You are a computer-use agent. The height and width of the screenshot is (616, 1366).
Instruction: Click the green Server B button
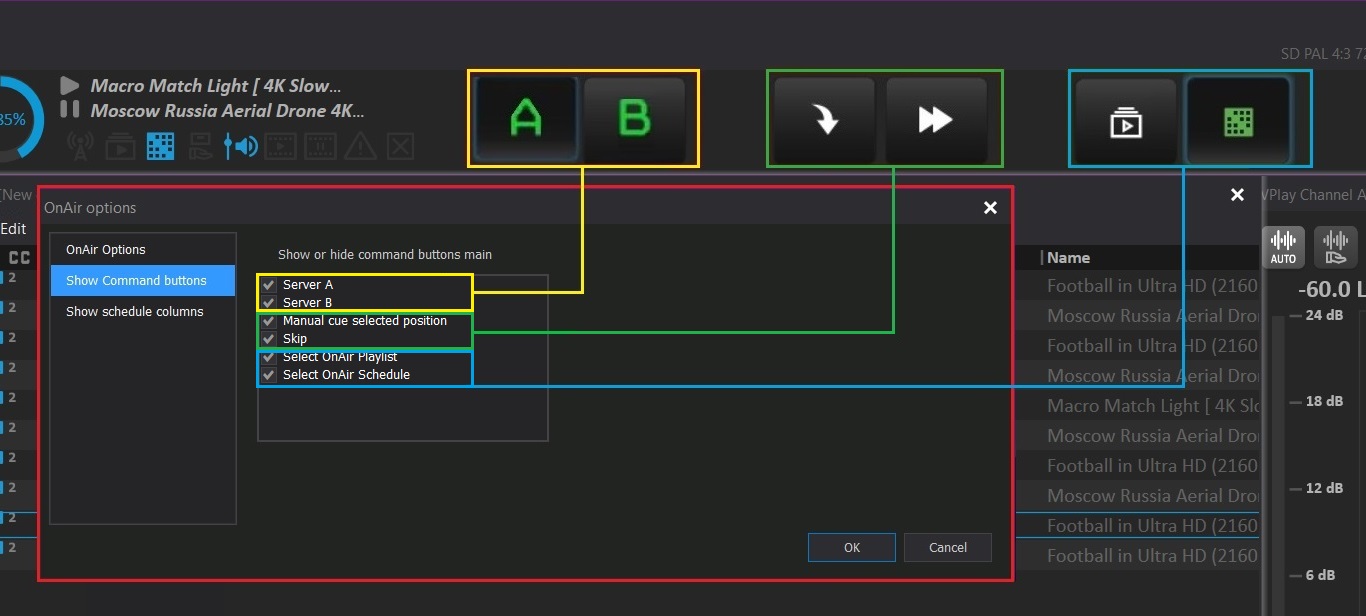coord(635,119)
